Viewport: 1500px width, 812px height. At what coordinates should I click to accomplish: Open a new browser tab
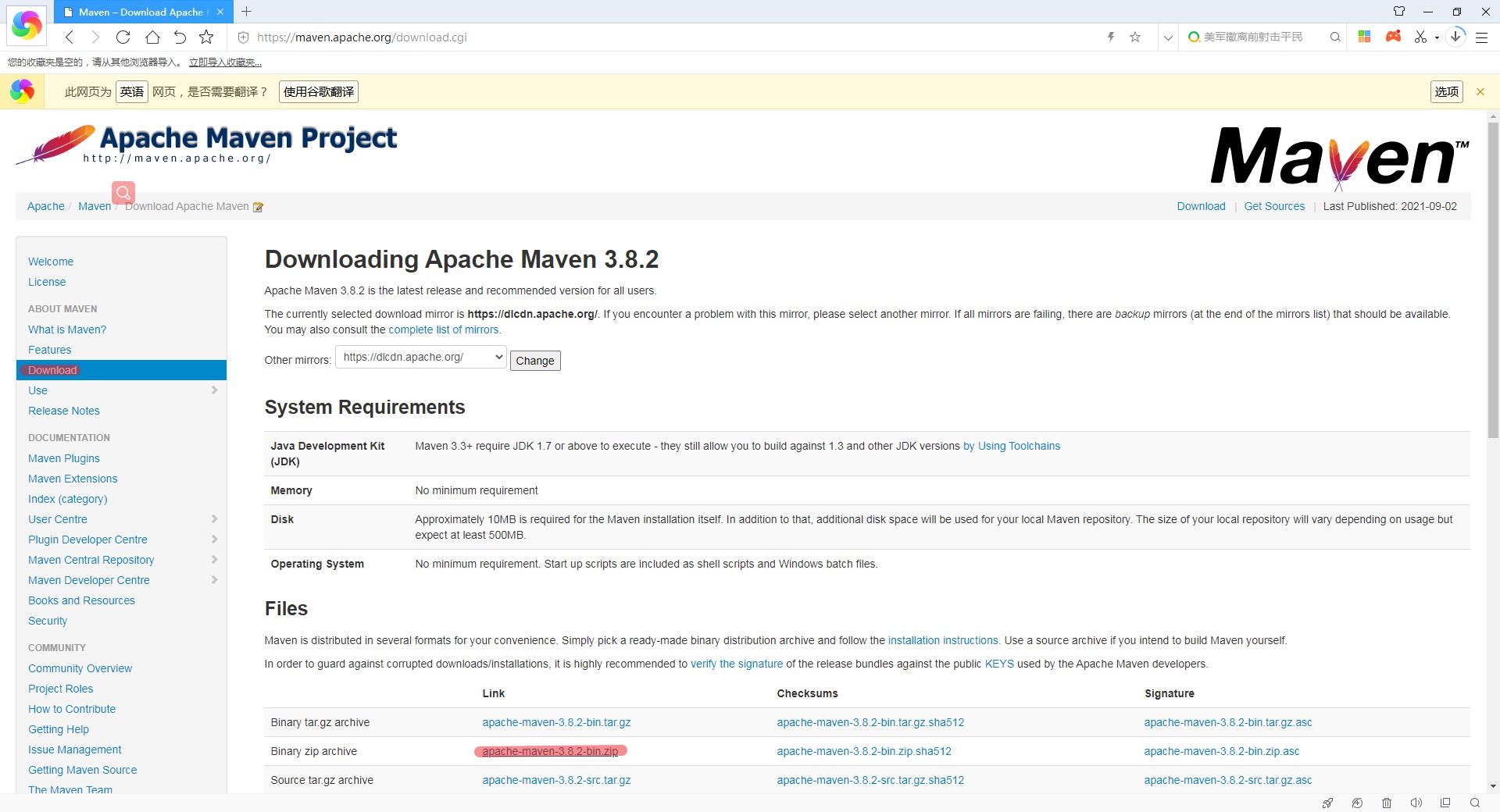pyautogui.click(x=247, y=11)
